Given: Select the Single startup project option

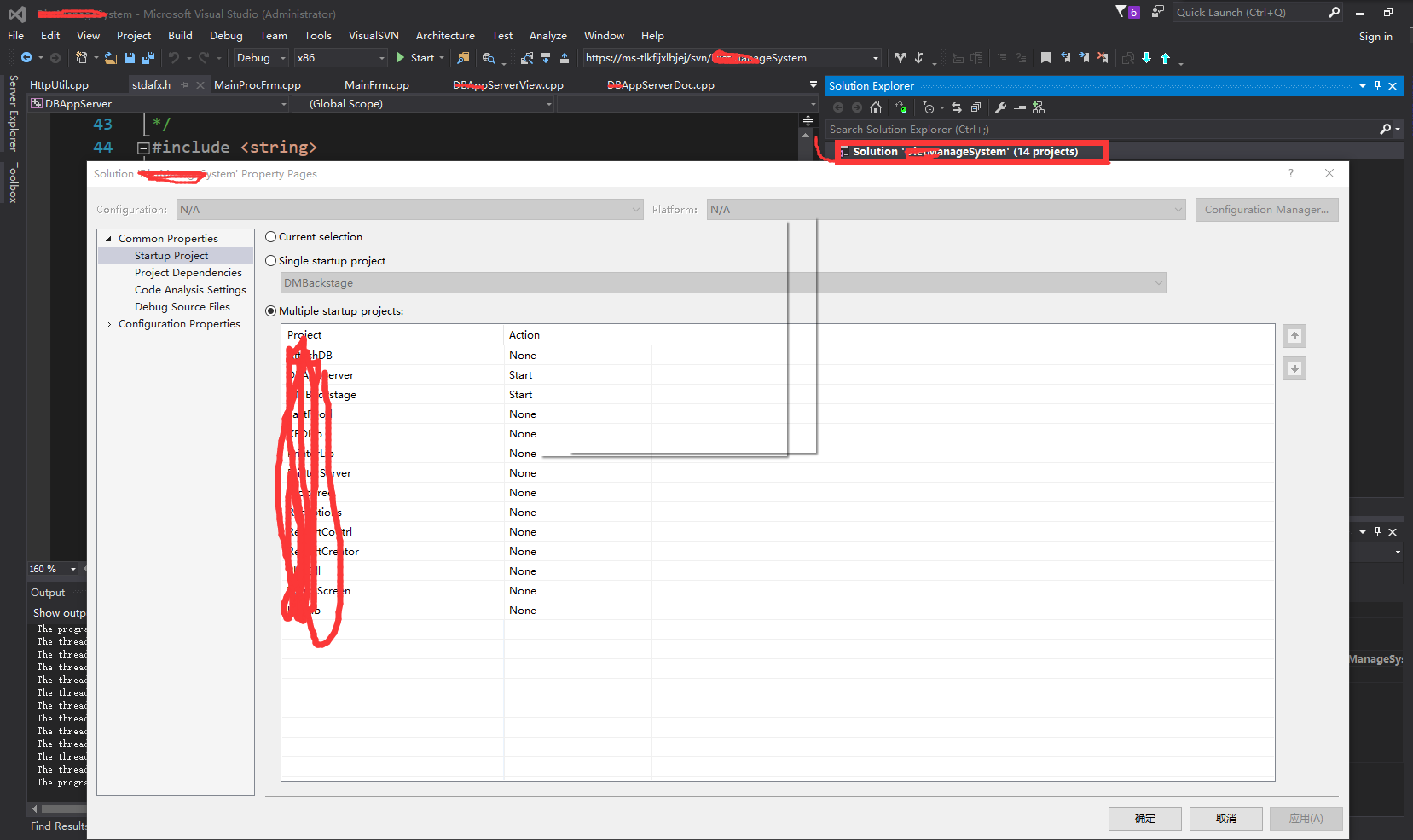Looking at the screenshot, I should [270, 261].
